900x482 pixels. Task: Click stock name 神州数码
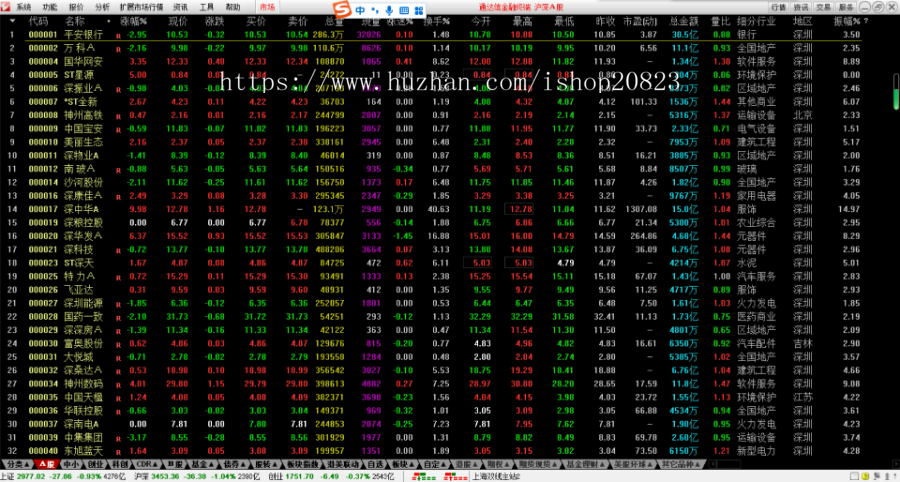click(83, 384)
